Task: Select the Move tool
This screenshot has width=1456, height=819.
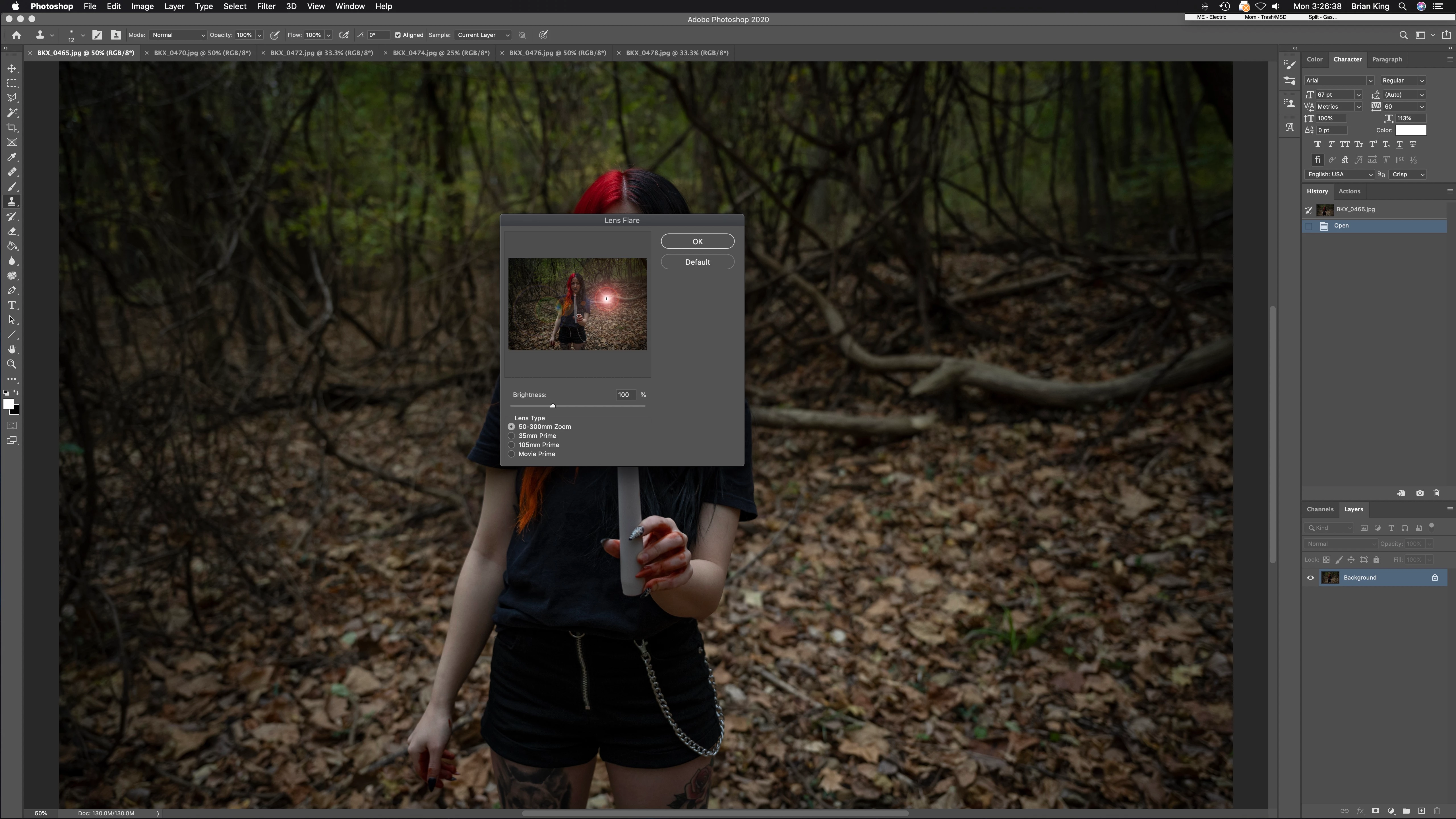Action: 11,68
